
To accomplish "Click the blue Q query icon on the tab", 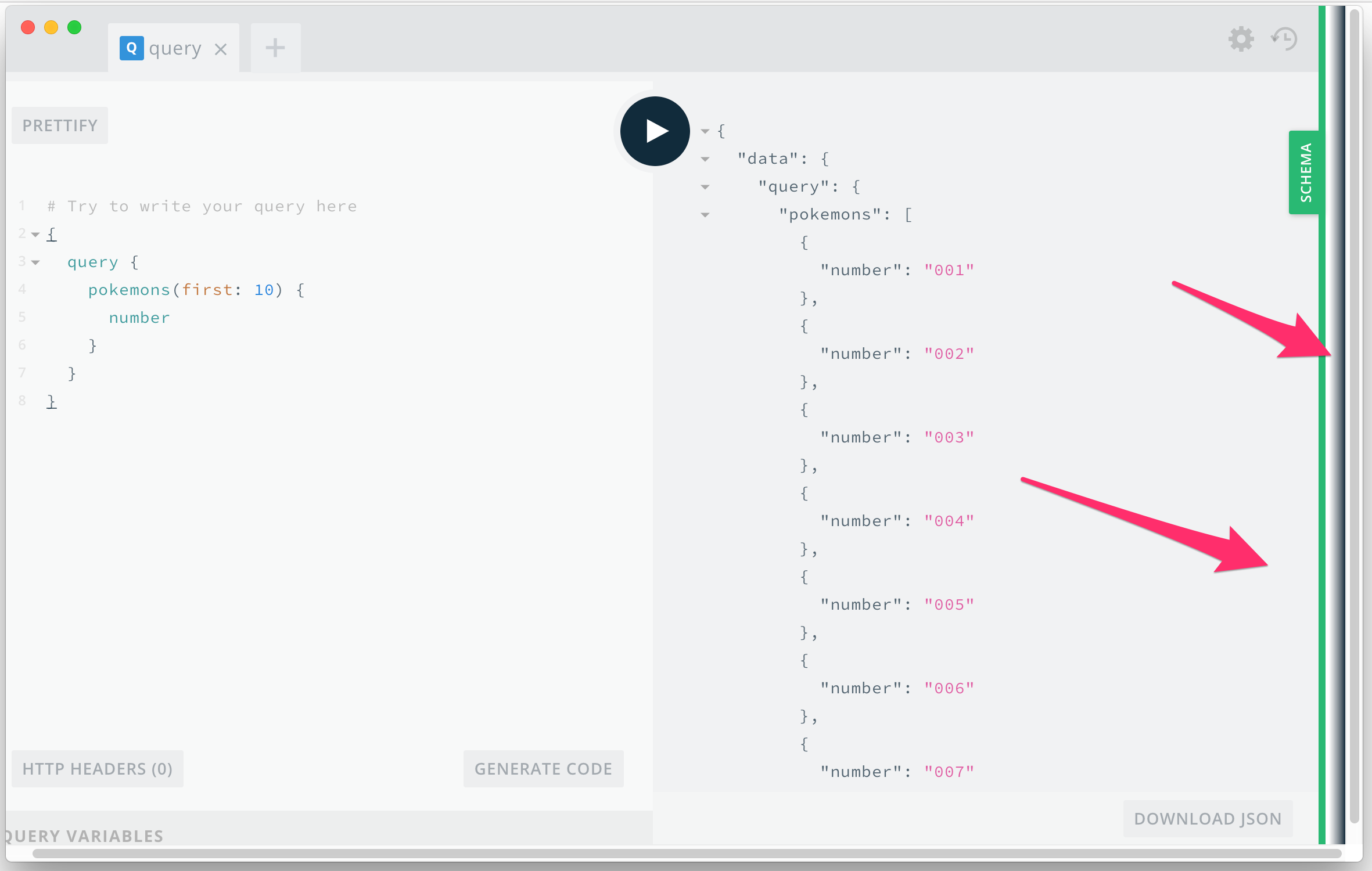I will [x=132, y=48].
